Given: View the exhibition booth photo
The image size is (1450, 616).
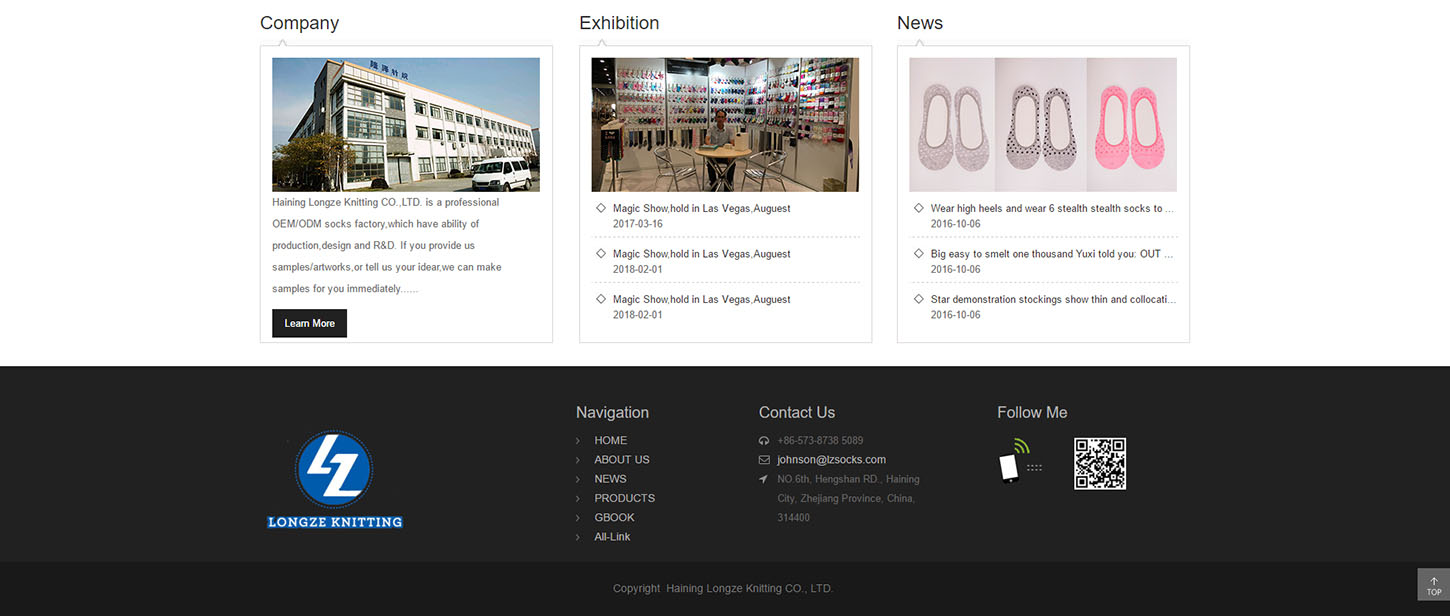Looking at the screenshot, I should coord(725,124).
